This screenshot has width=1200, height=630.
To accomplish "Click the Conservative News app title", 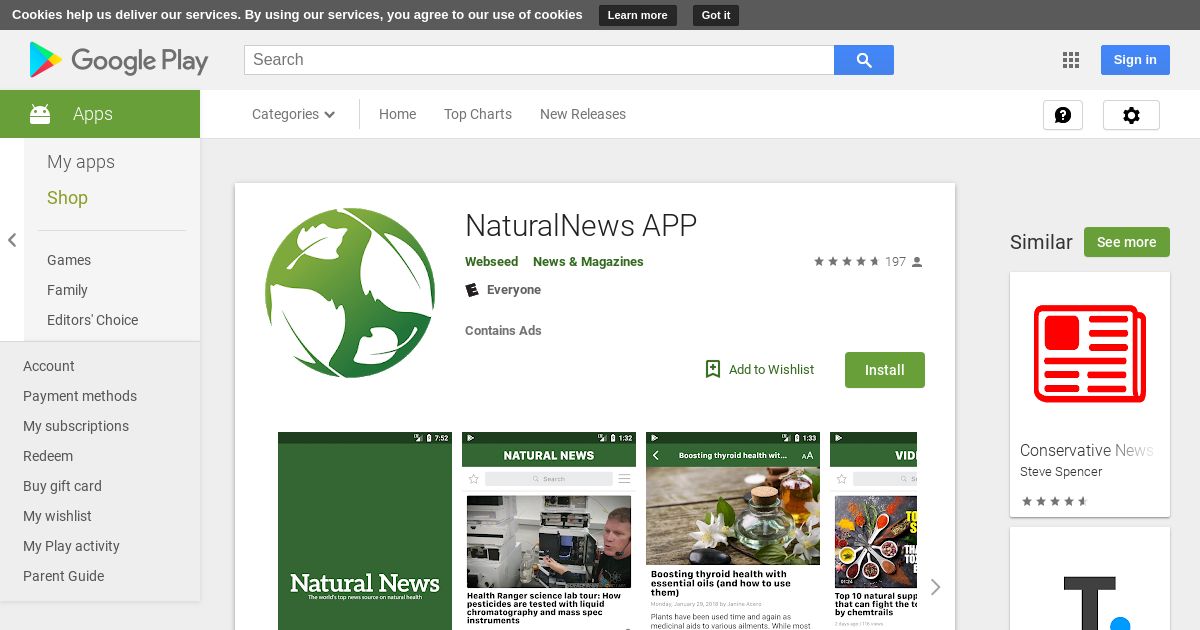I will [x=1087, y=450].
